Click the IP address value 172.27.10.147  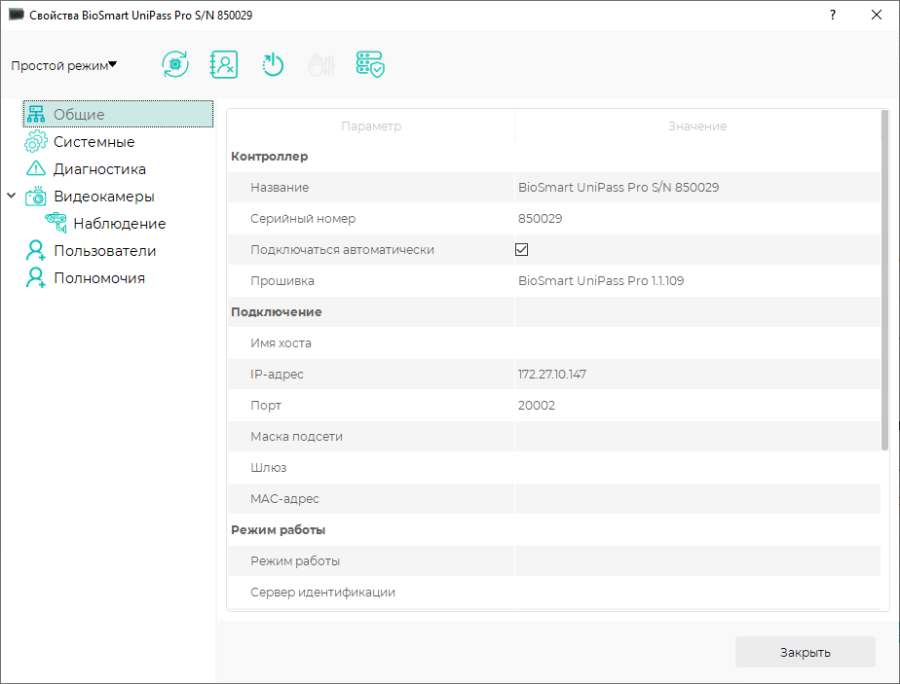pos(552,374)
